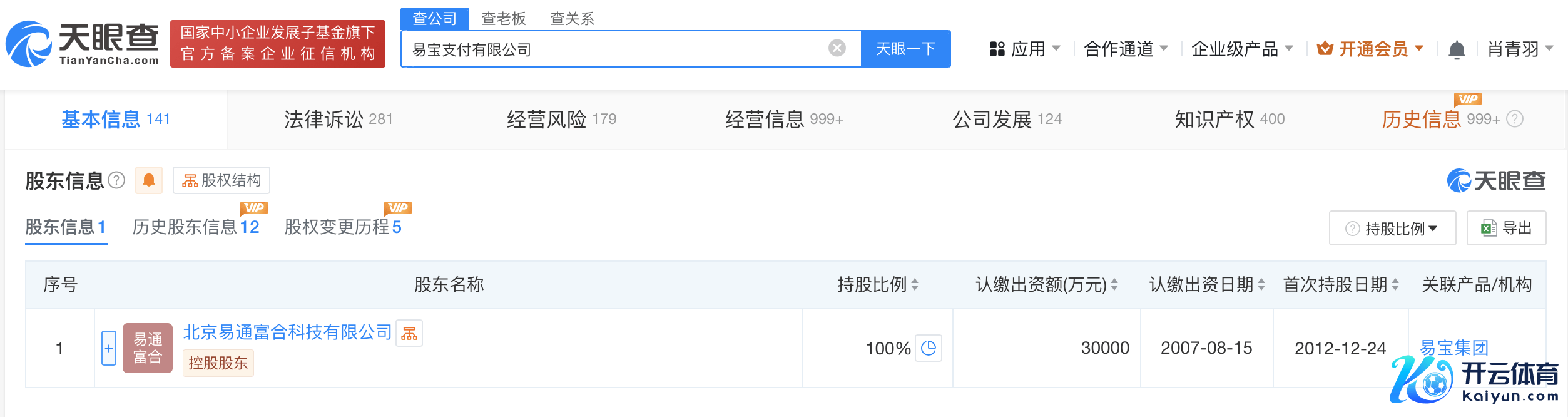
Task: Click the orange shareholder alert bell
Action: point(149,180)
